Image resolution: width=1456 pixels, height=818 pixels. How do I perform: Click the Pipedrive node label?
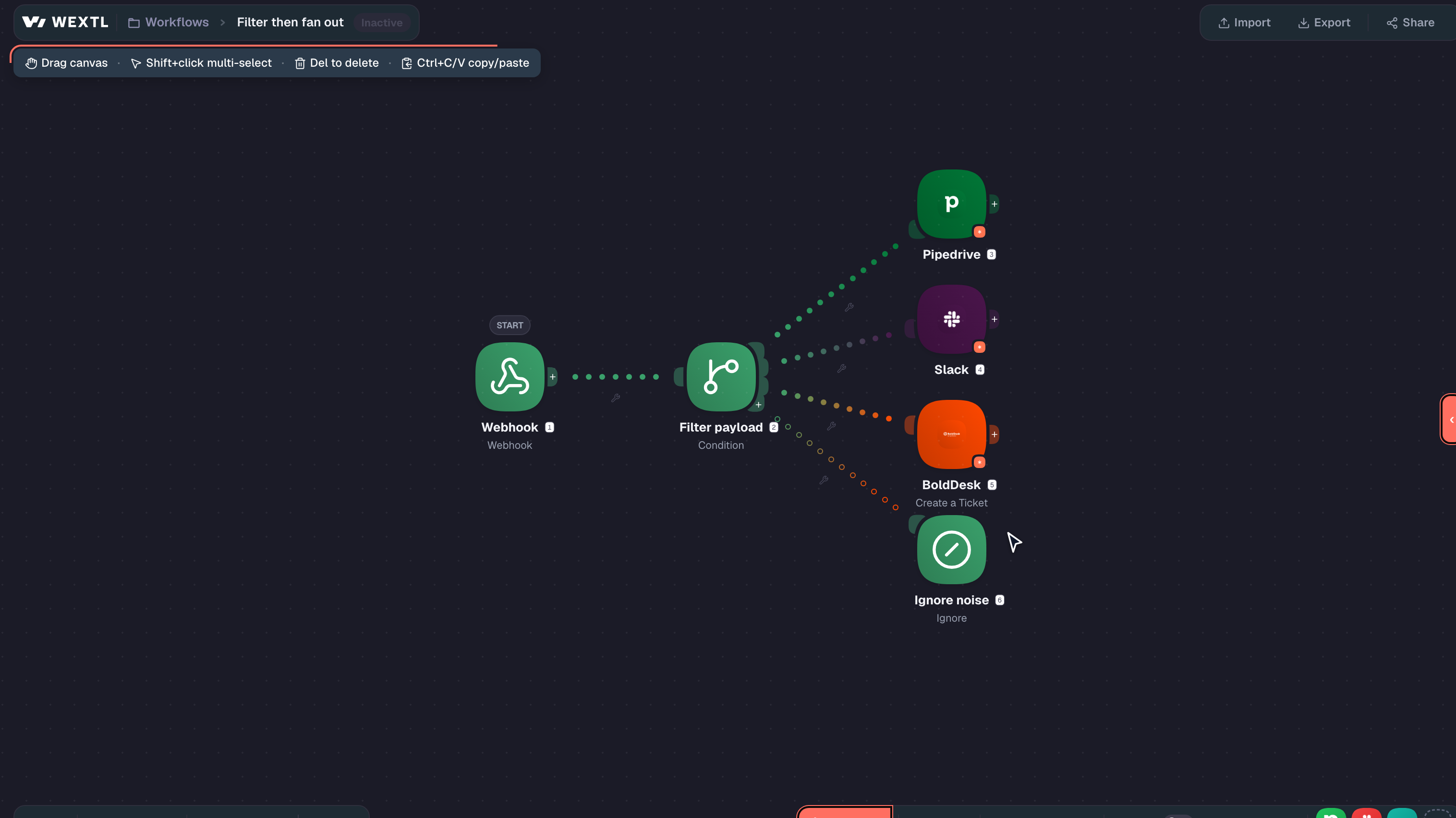point(951,254)
